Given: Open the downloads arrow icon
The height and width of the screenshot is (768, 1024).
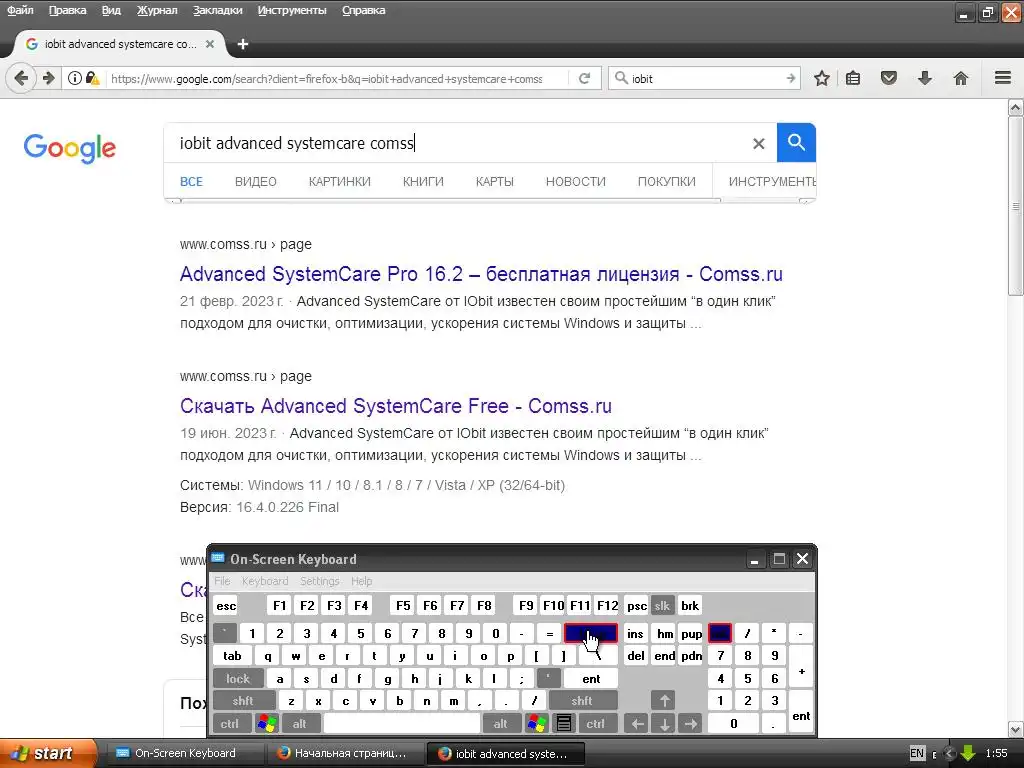Looking at the screenshot, I should pyautogui.click(x=925, y=78).
